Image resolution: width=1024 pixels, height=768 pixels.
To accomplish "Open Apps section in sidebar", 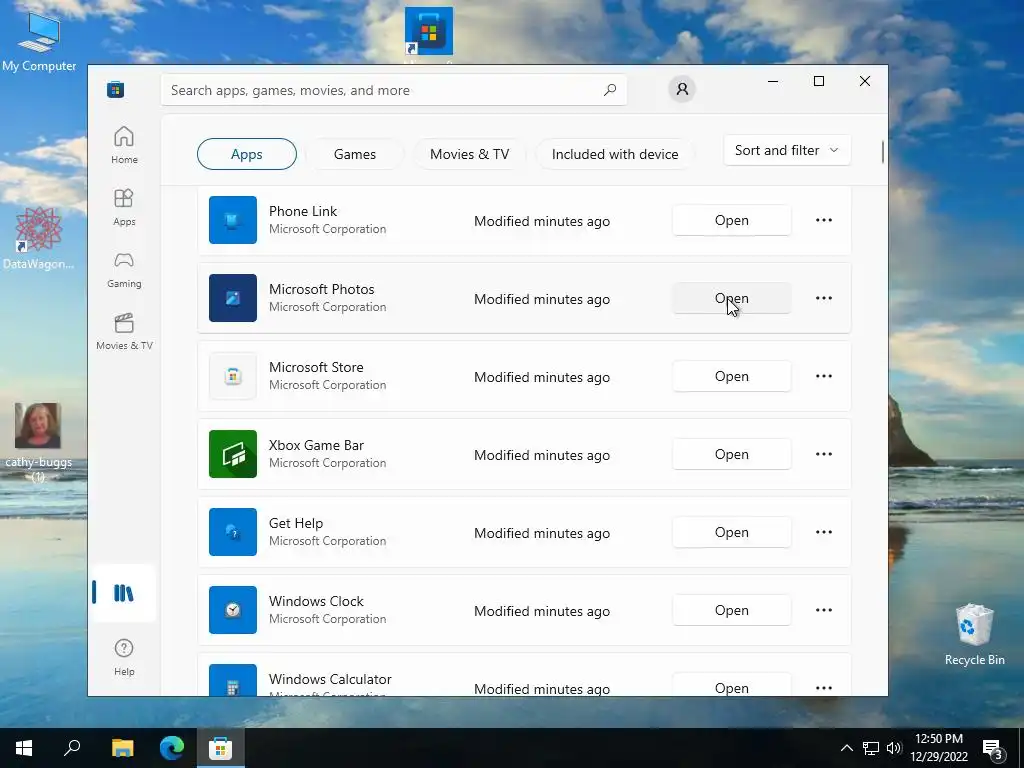I will pyautogui.click(x=124, y=207).
